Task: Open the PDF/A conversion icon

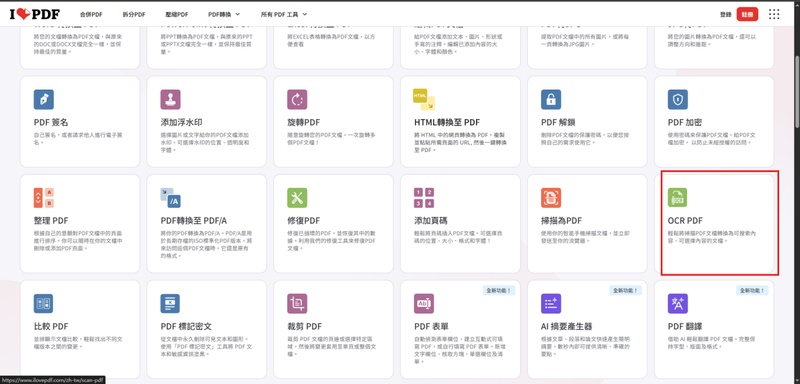Action: 170,198
